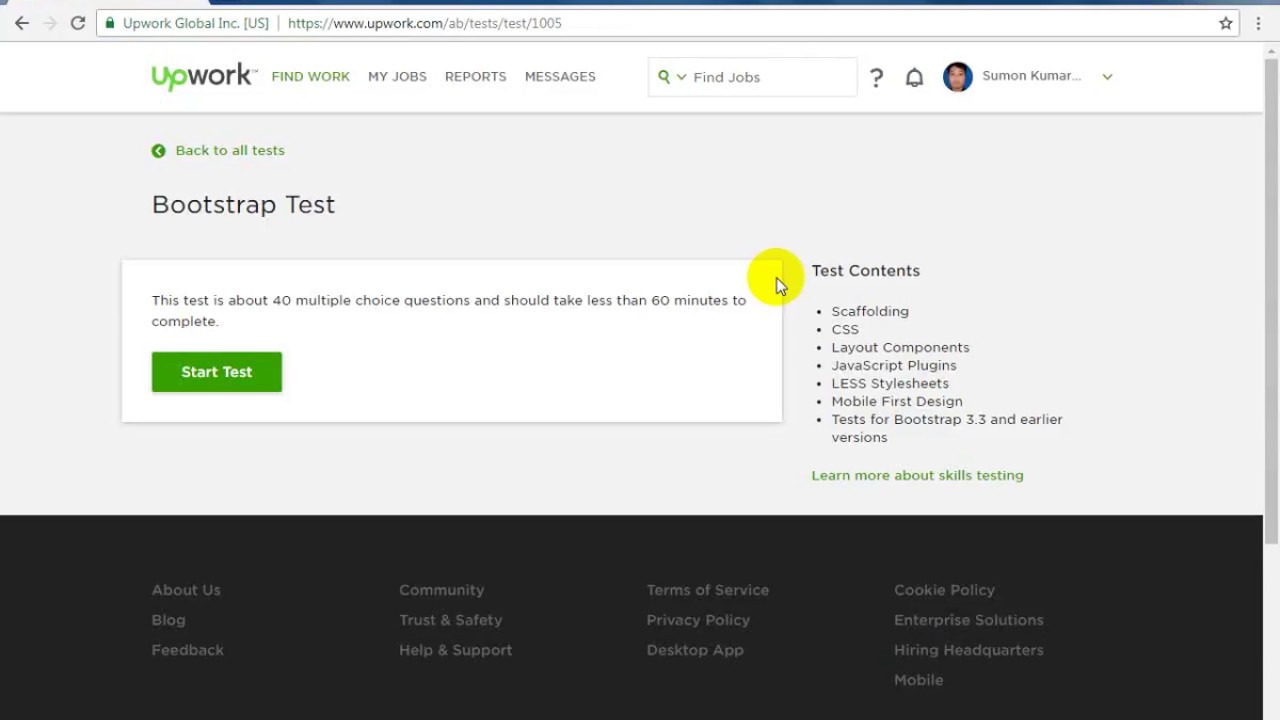Click green back arrow circle icon

pos(158,151)
